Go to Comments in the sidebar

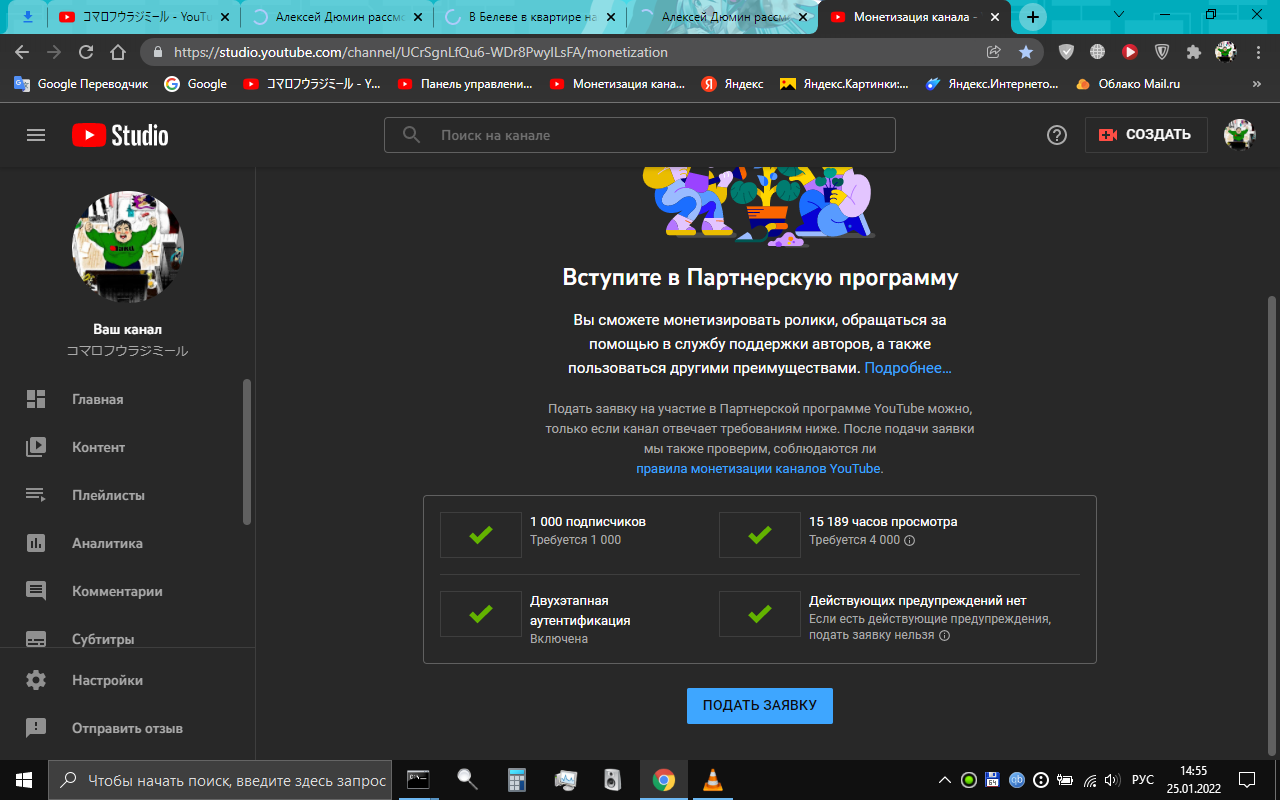coord(117,591)
